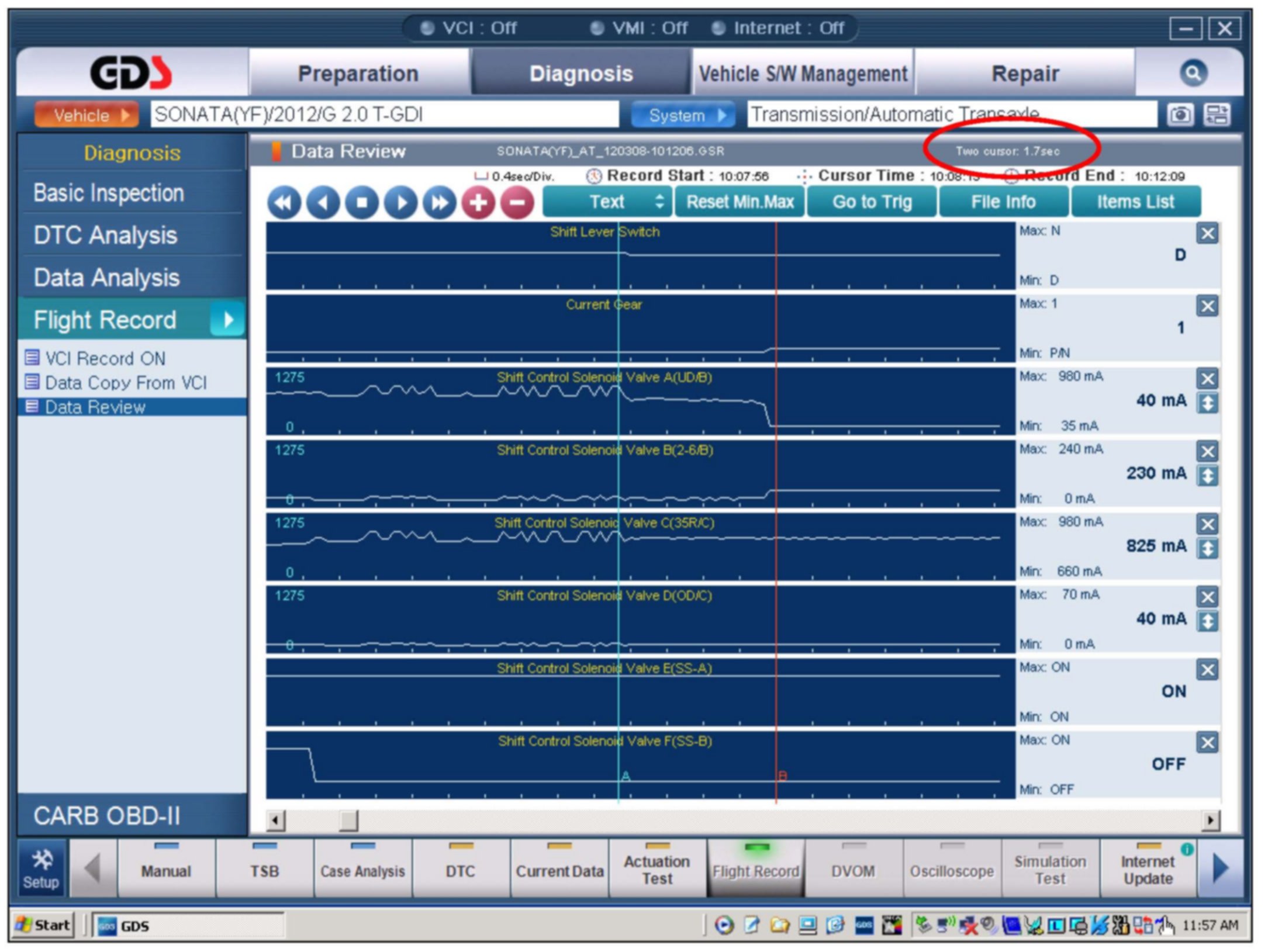Close the Shift Lever Switch graph

1207,234
